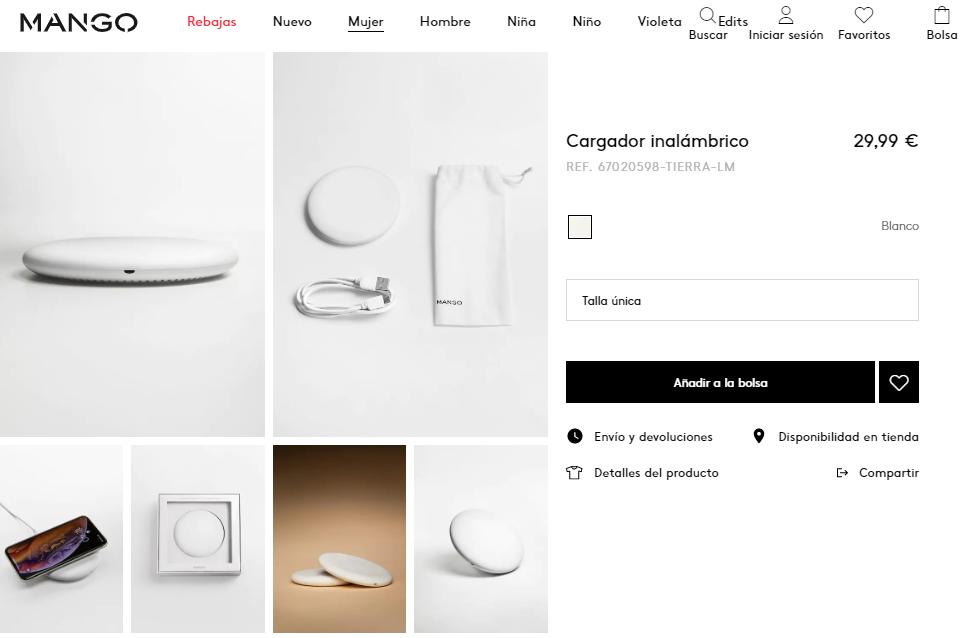964x638 pixels.
Task: Select the Blanco color swatch
Action: click(x=580, y=227)
